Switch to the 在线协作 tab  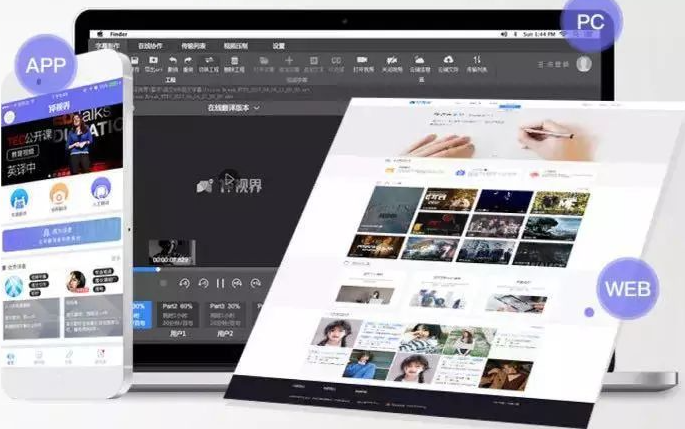coord(150,46)
